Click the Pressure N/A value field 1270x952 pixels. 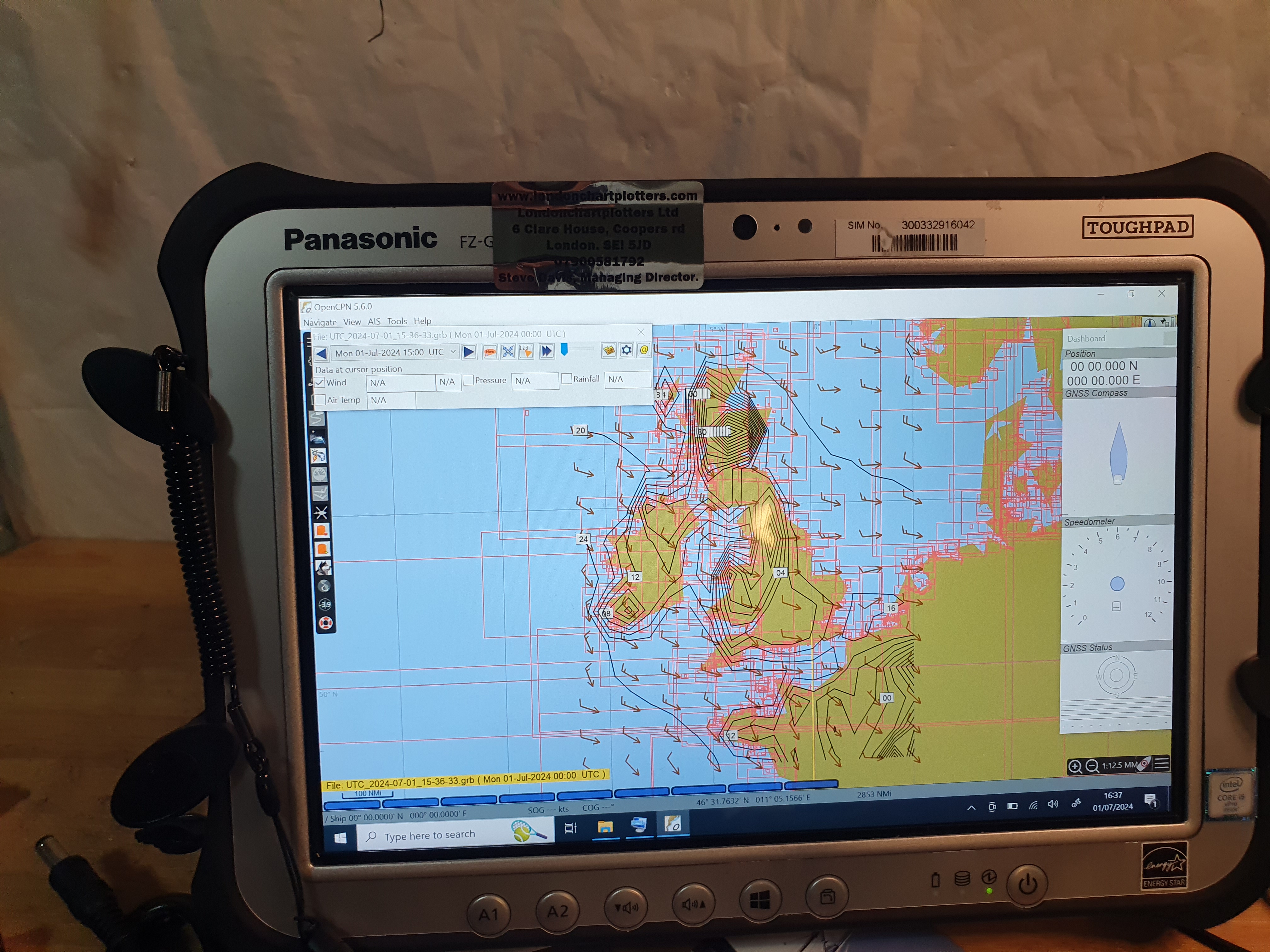[x=535, y=381]
